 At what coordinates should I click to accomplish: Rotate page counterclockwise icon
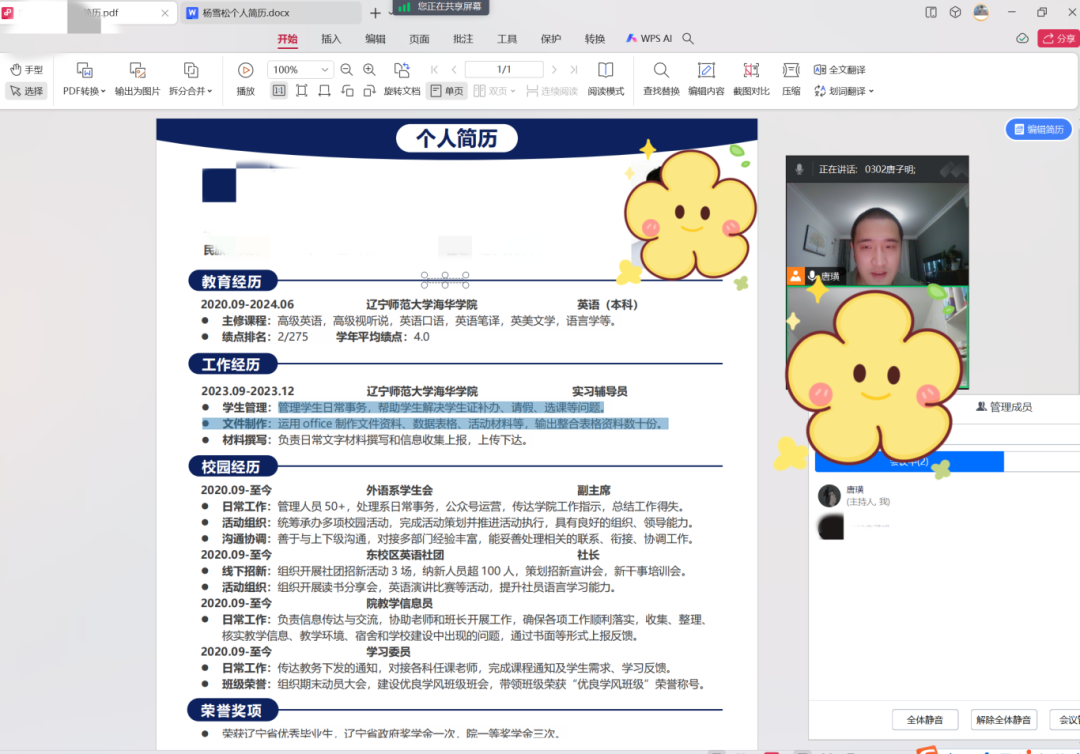point(347,91)
